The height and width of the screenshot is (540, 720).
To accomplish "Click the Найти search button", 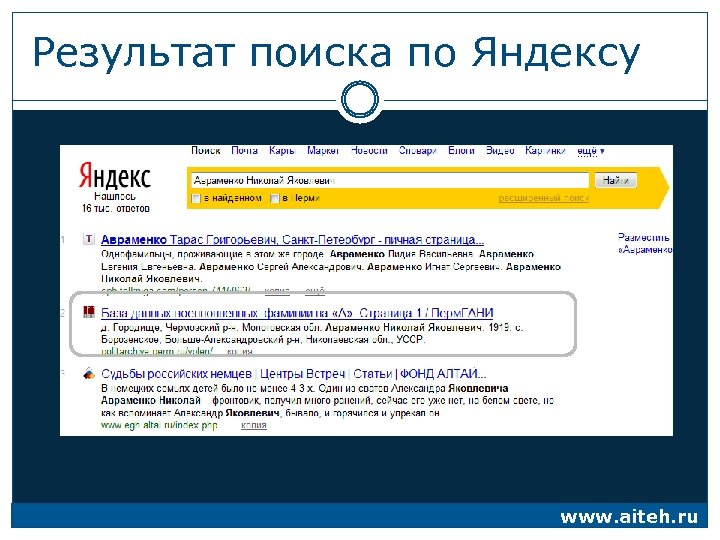I will pyautogui.click(x=616, y=180).
